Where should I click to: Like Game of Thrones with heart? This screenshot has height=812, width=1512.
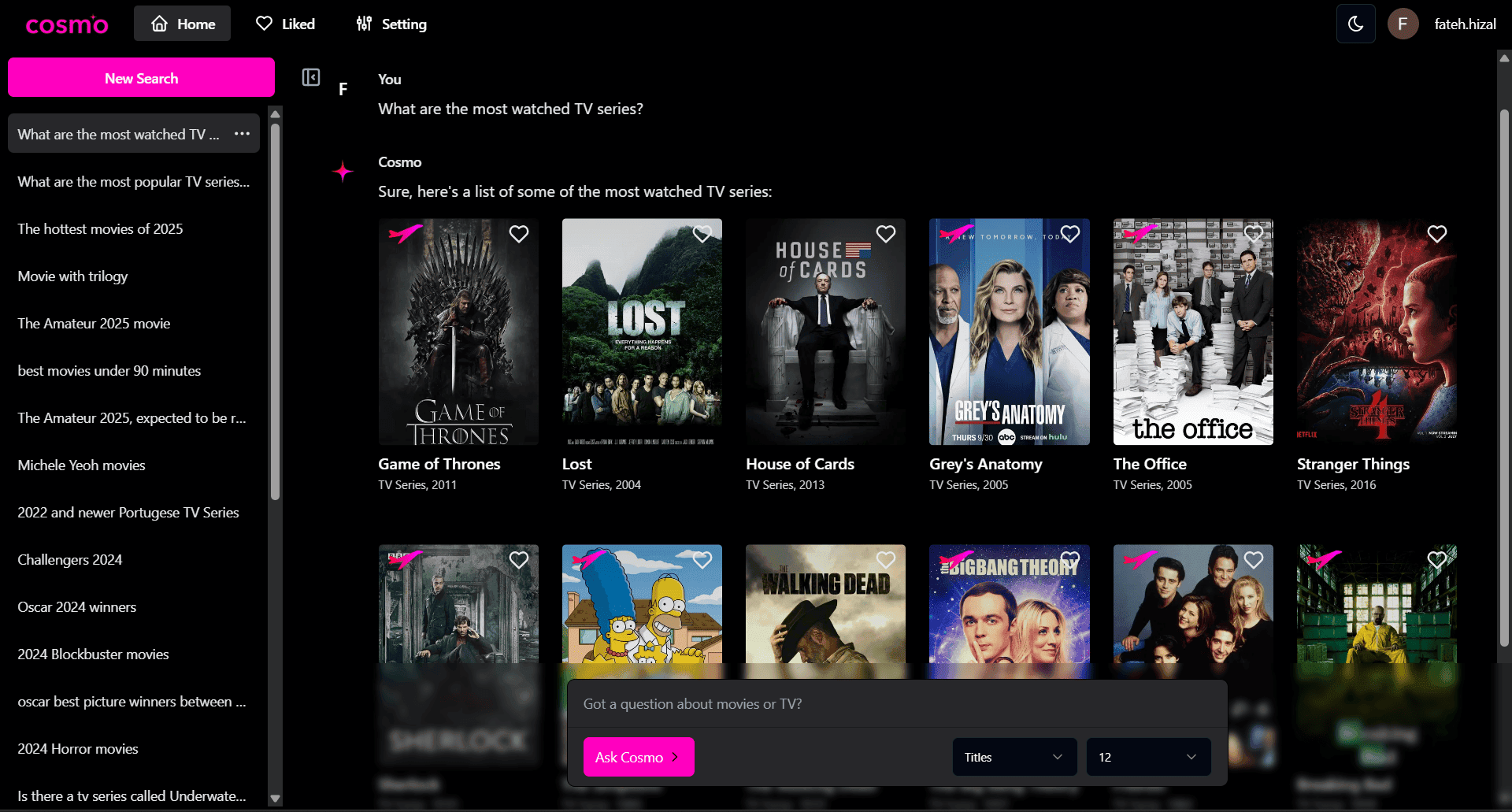pyautogui.click(x=518, y=234)
